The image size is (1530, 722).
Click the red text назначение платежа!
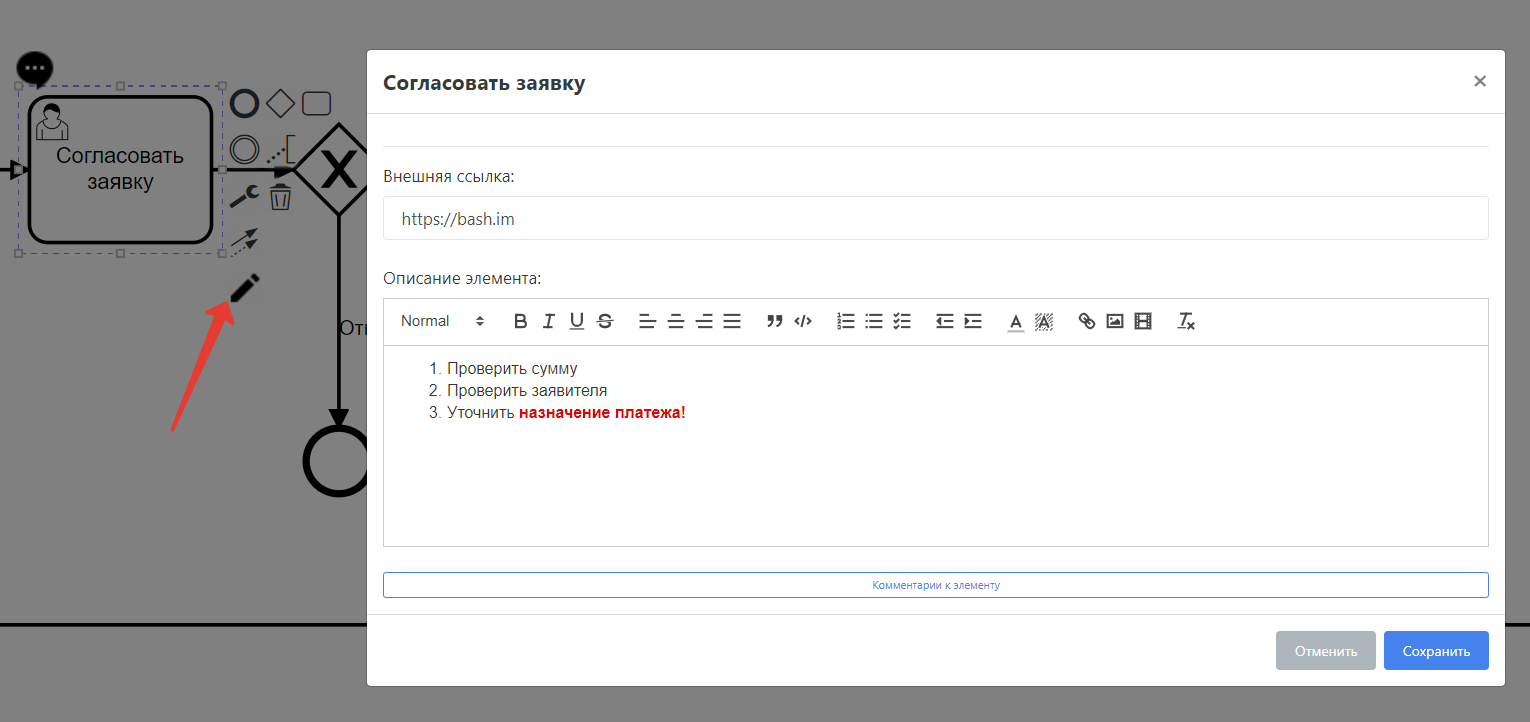point(603,413)
